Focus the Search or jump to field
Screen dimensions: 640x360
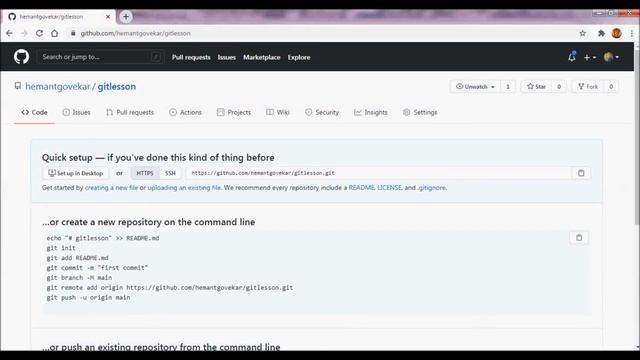100,57
